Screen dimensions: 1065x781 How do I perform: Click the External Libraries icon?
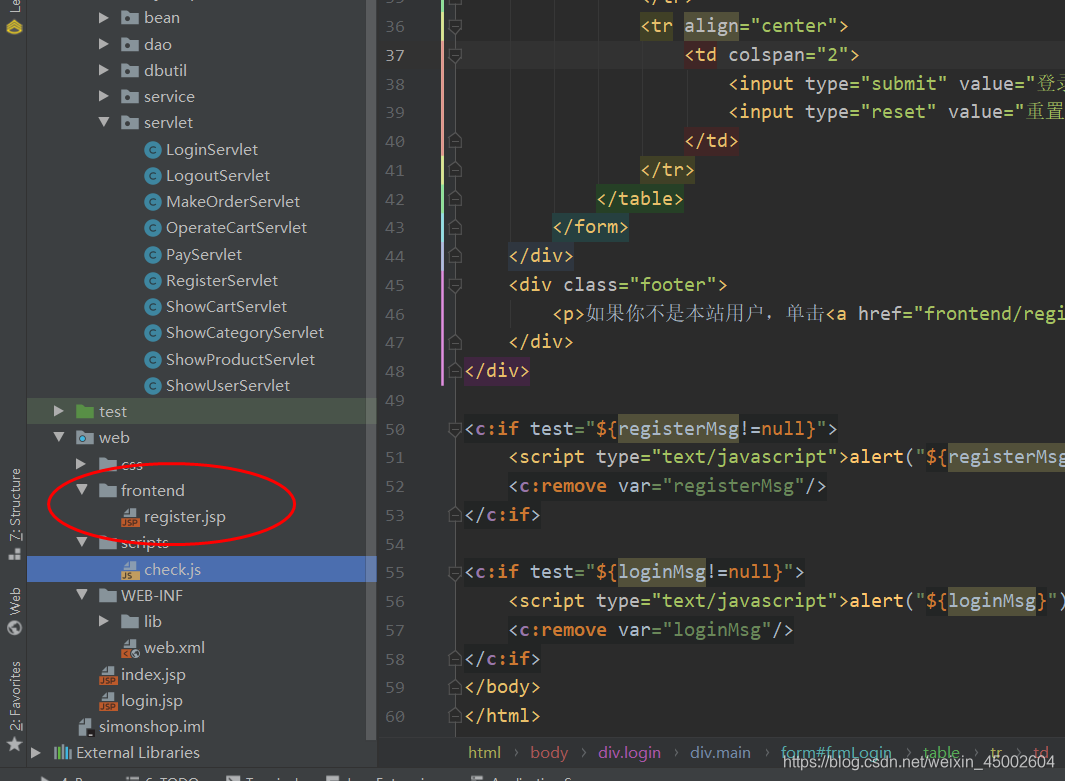[63, 752]
